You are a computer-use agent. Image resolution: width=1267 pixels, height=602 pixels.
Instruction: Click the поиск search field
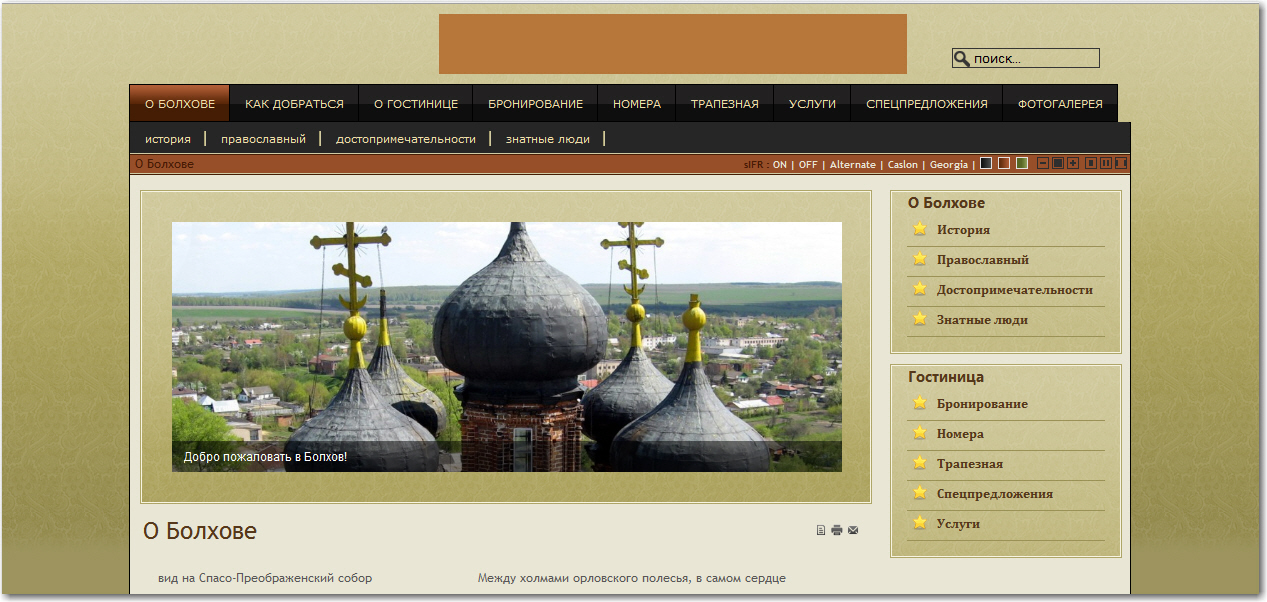pos(1034,59)
